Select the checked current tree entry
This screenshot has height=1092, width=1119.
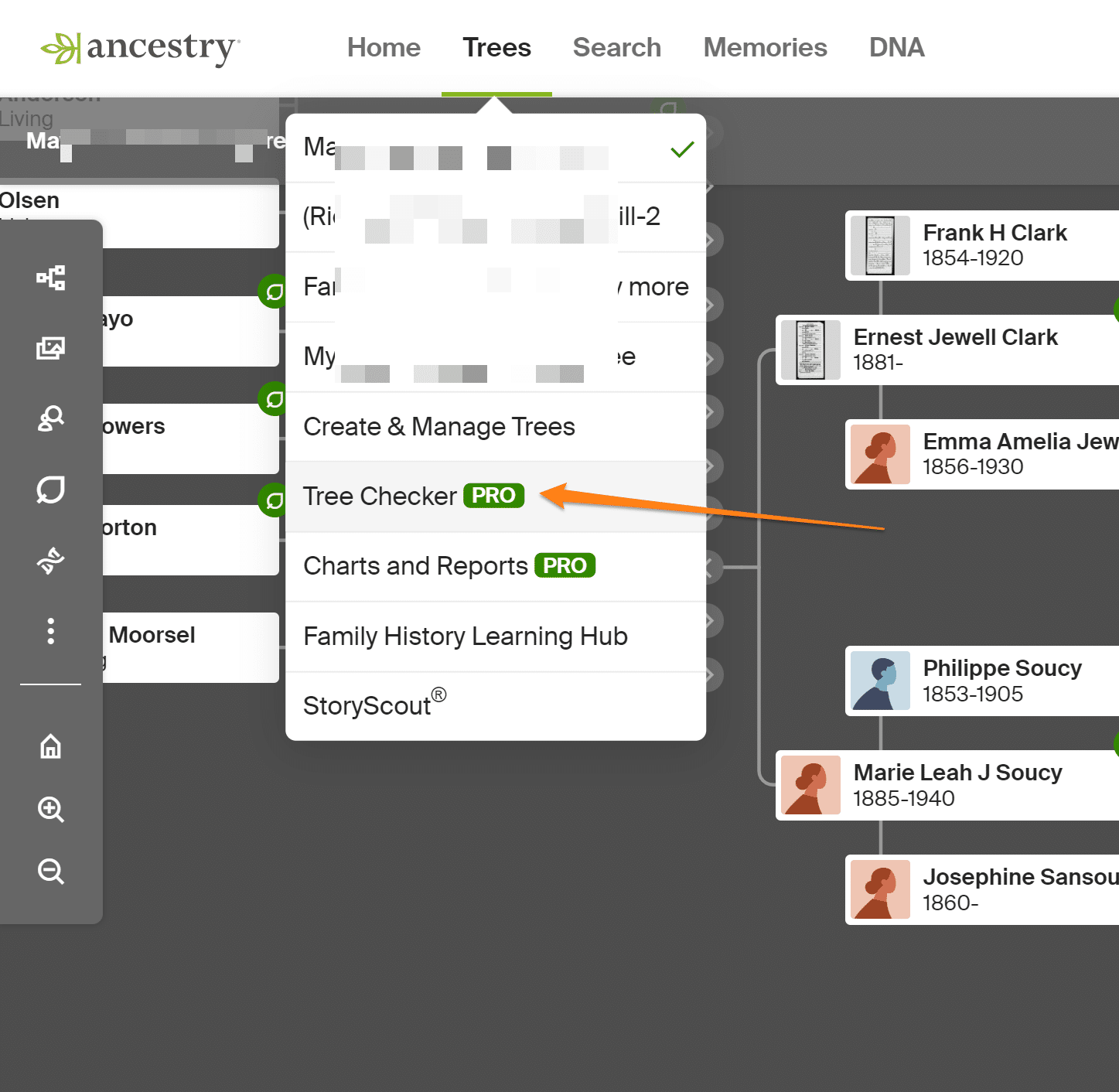(496, 148)
